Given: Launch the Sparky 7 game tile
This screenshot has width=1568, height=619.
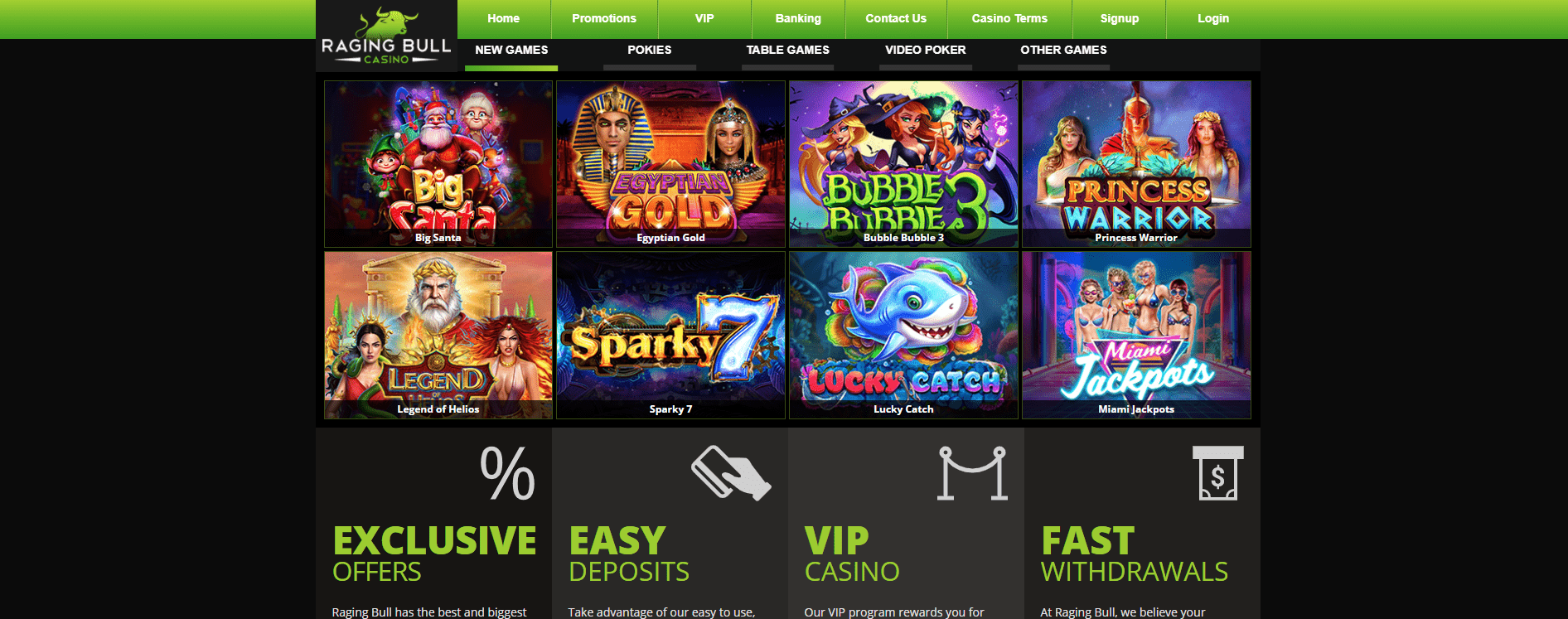Looking at the screenshot, I should coord(670,335).
